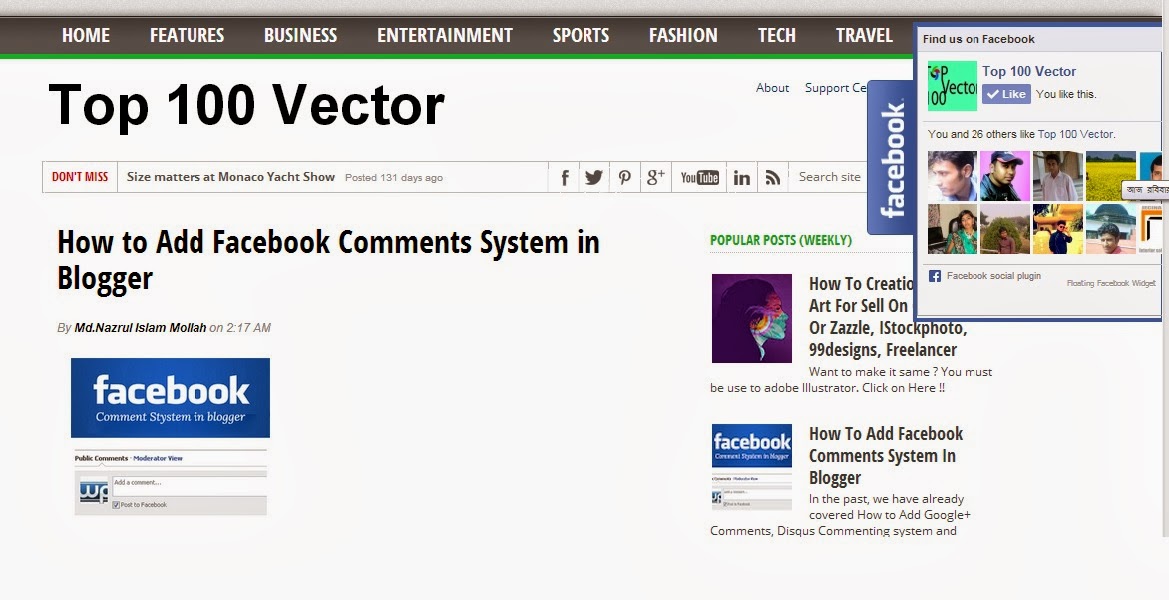Click the Like button in Facebook widget
This screenshot has height=600, width=1169.
(1006, 94)
